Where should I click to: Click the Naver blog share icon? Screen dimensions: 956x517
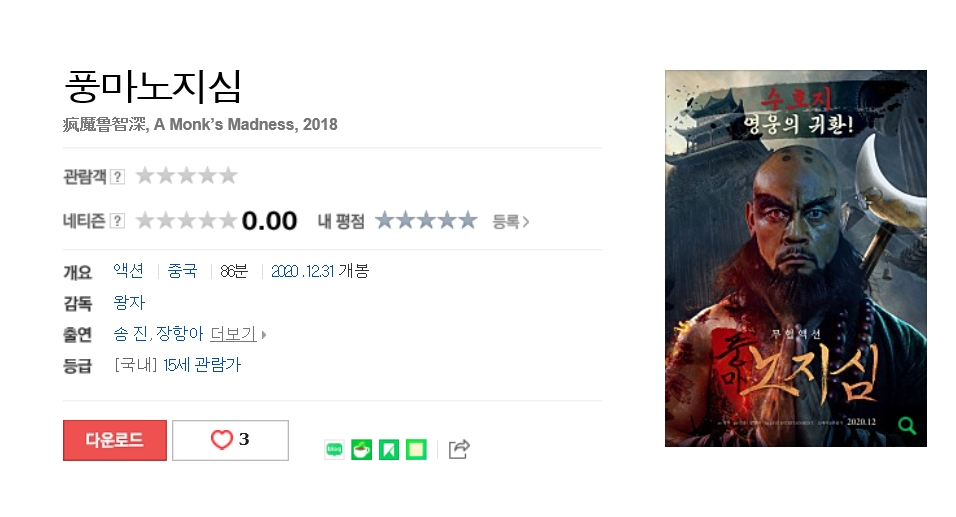click(x=334, y=449)
